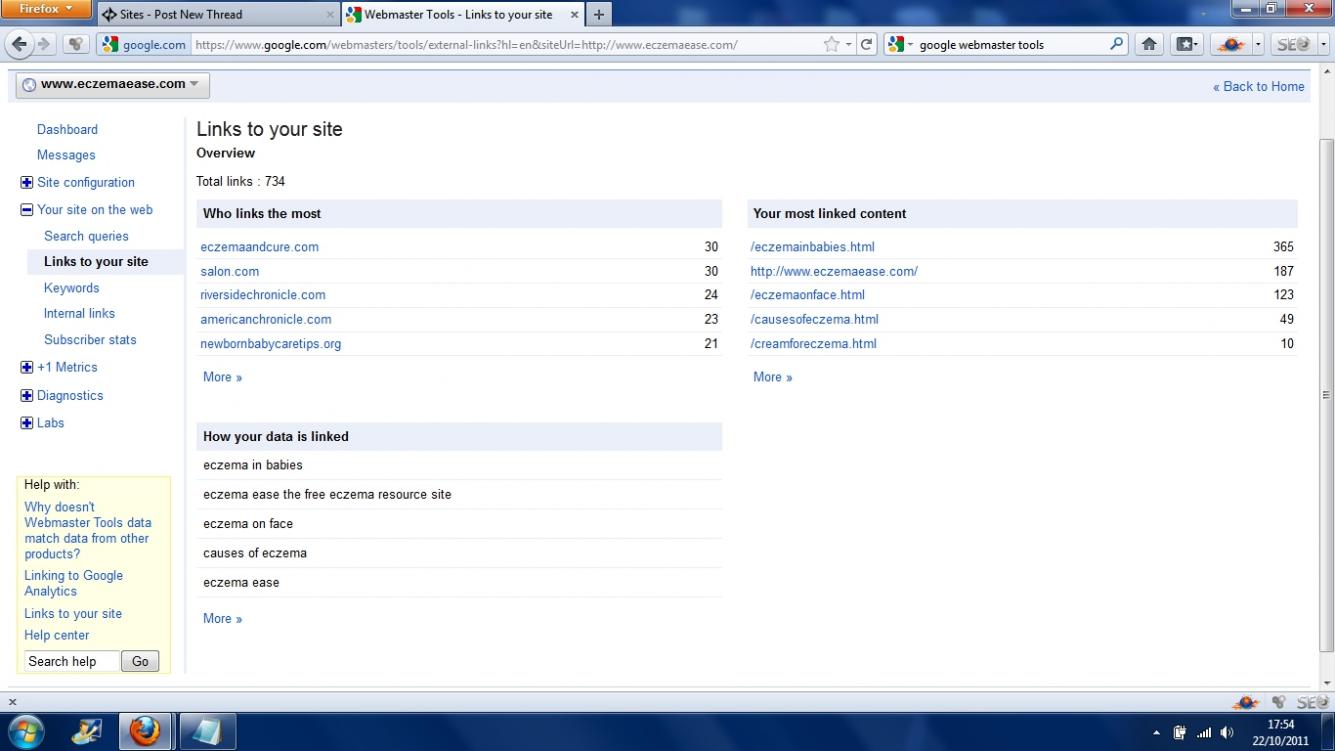
Task: Click the Search help input field
Action: [x=71, y=661]
